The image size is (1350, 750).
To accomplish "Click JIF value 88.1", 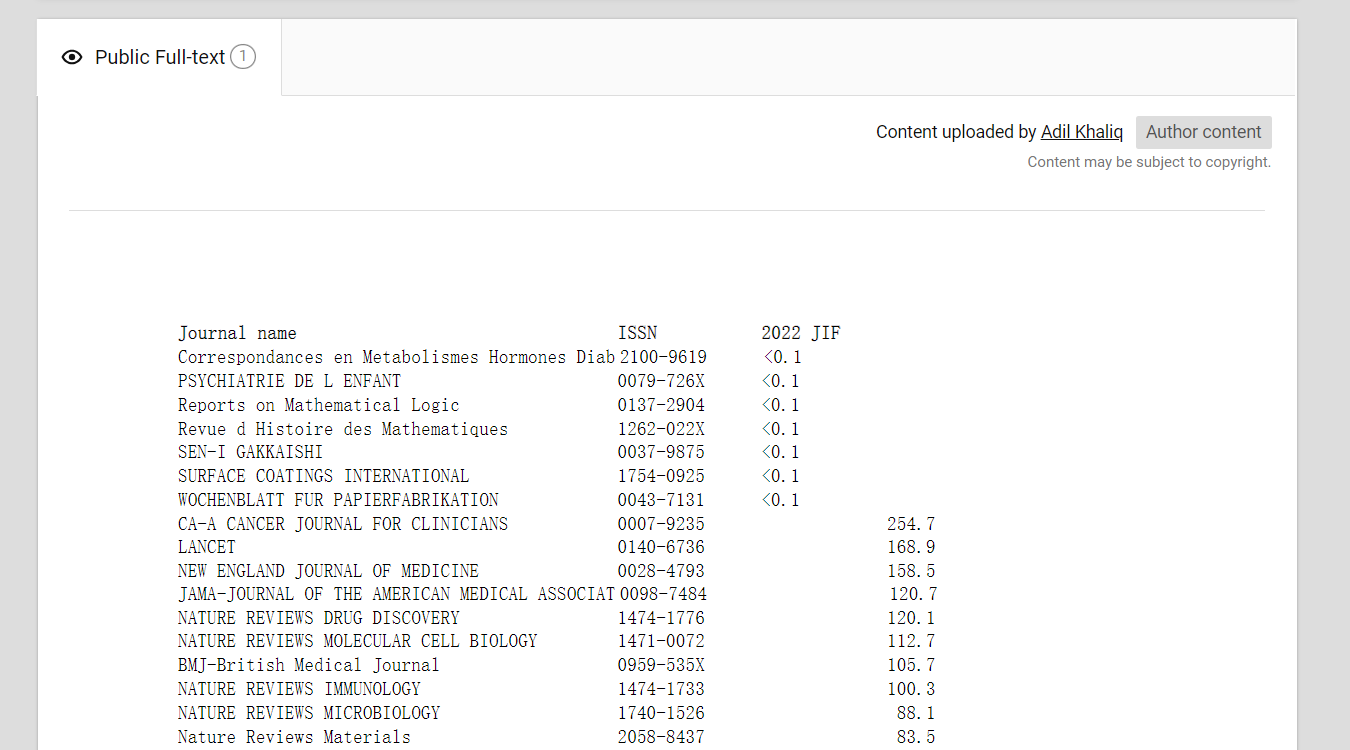I will click(916, 713).
